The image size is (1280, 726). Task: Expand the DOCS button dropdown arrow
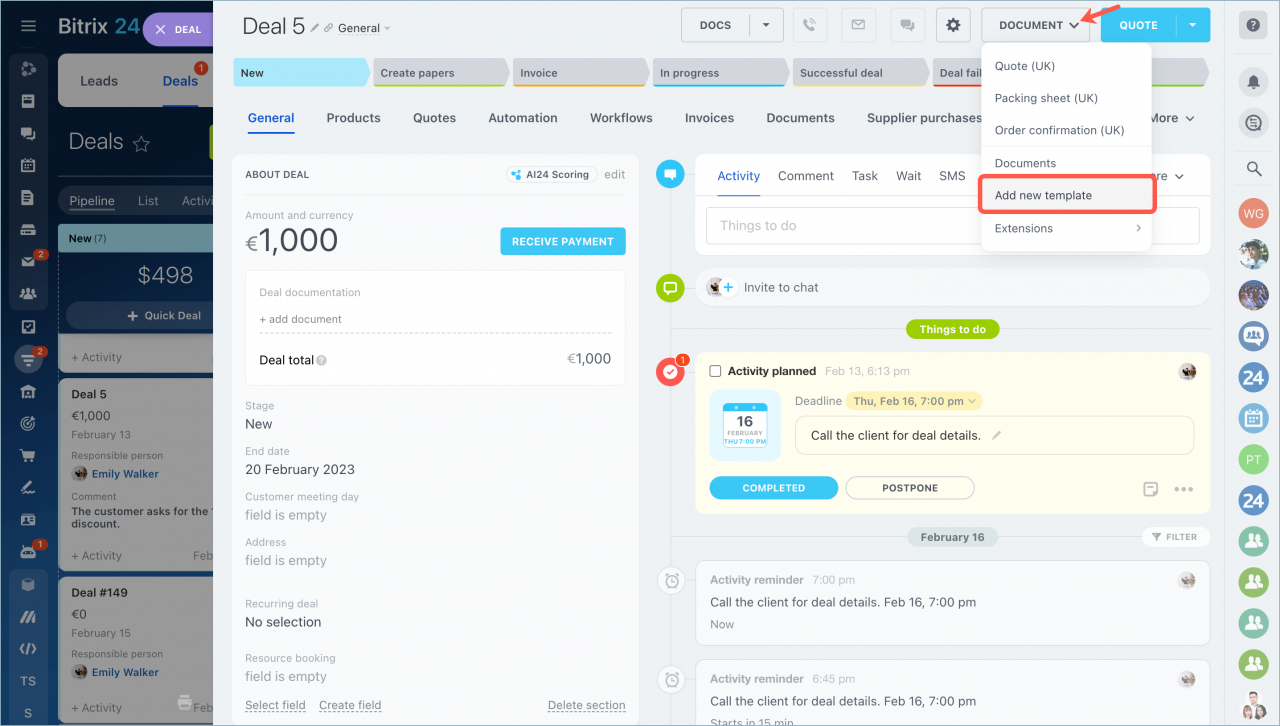coord(766,25)
